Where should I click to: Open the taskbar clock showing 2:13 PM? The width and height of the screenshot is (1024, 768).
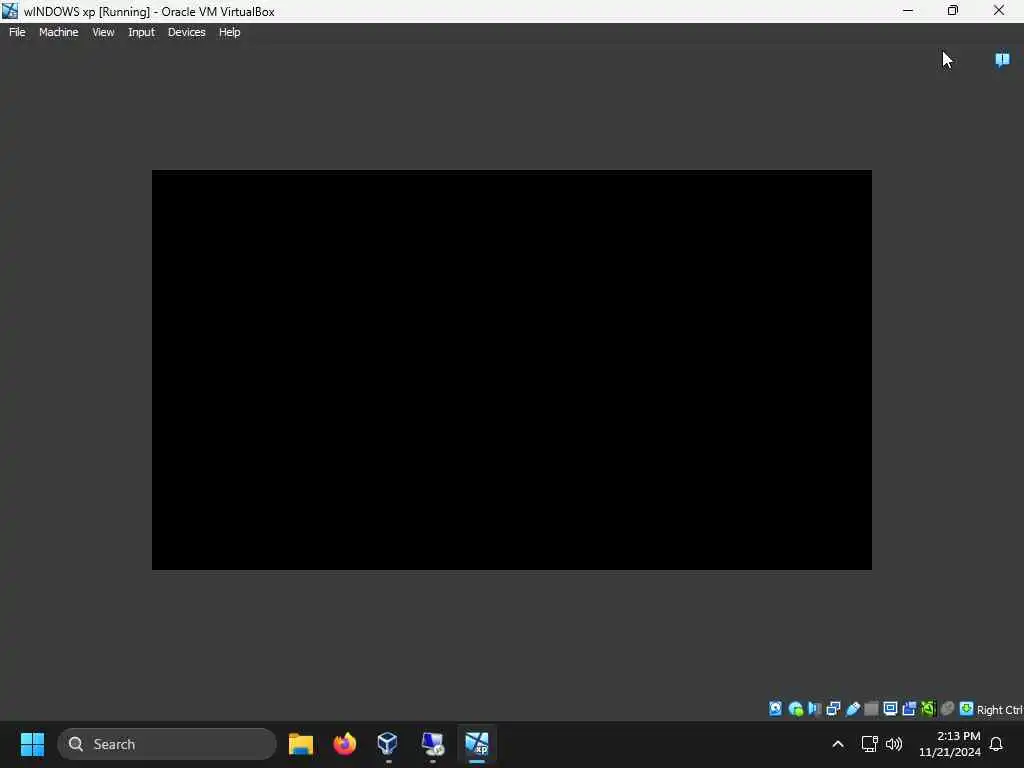[x=950, y=744]
